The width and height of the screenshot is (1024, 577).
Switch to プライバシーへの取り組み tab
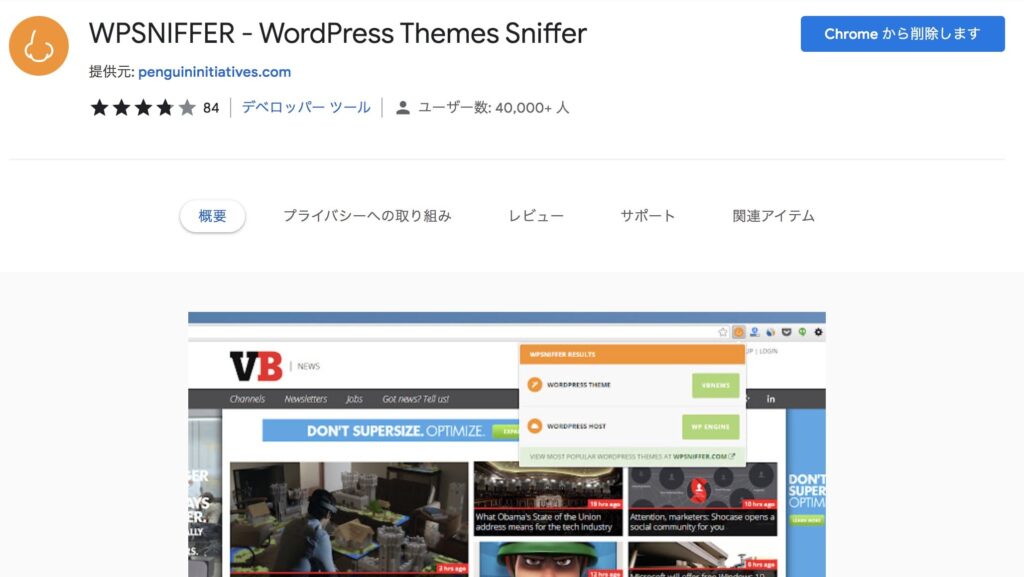tap(367, 216)
